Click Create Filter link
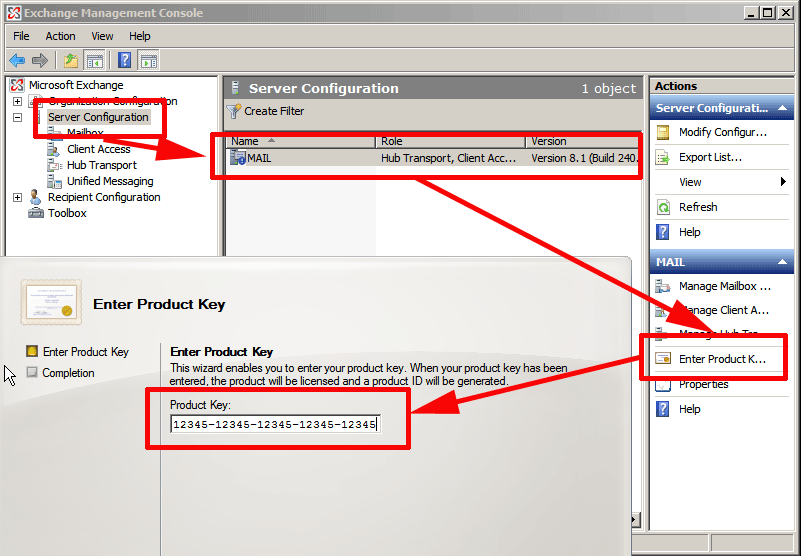The image size is (801, 556). tap(274, 111)
